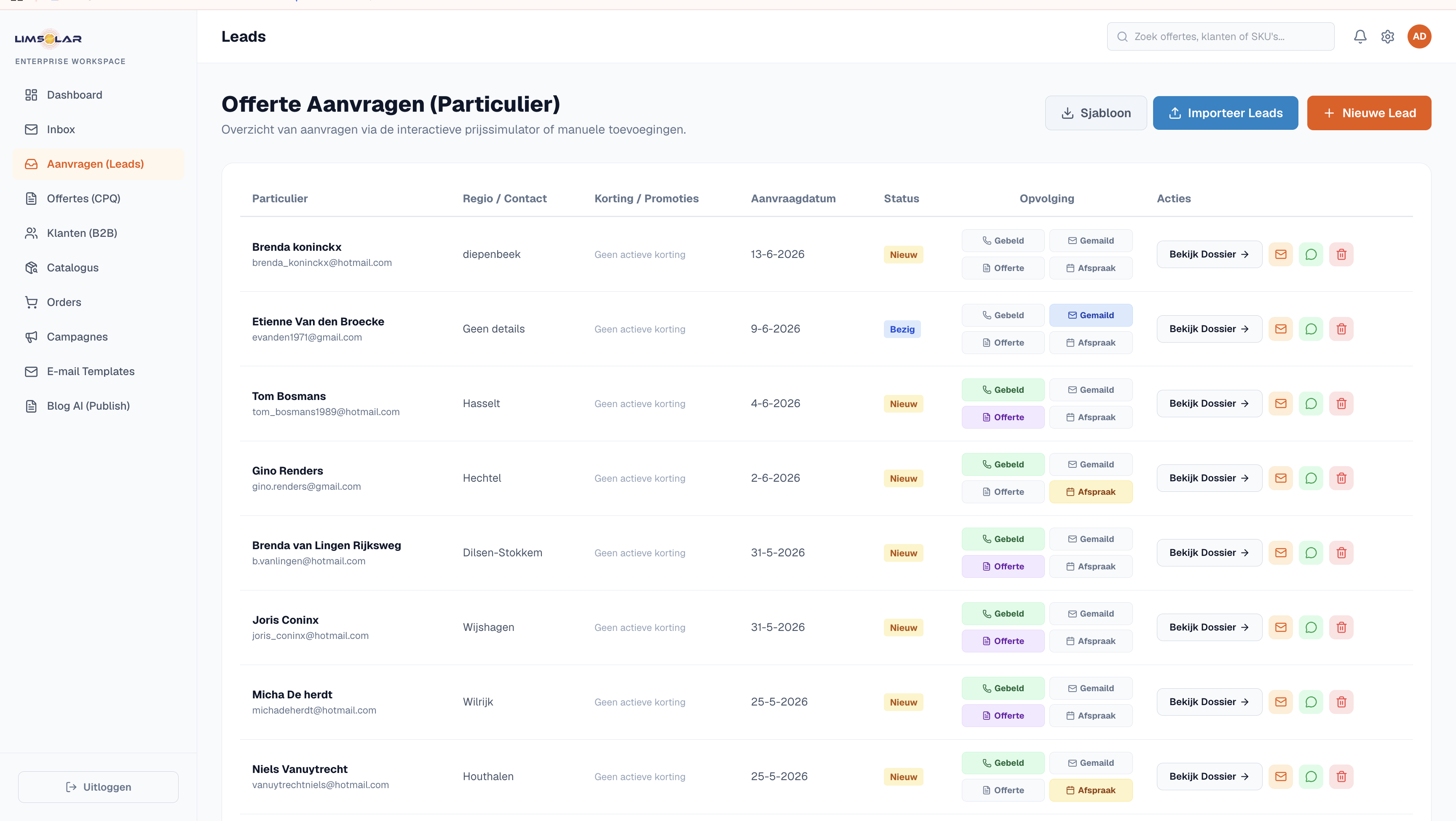Open Bekijk Dossier for Joris Coninx
This screenshot has width=1456, height=821.
click(x=1209, y=628)
